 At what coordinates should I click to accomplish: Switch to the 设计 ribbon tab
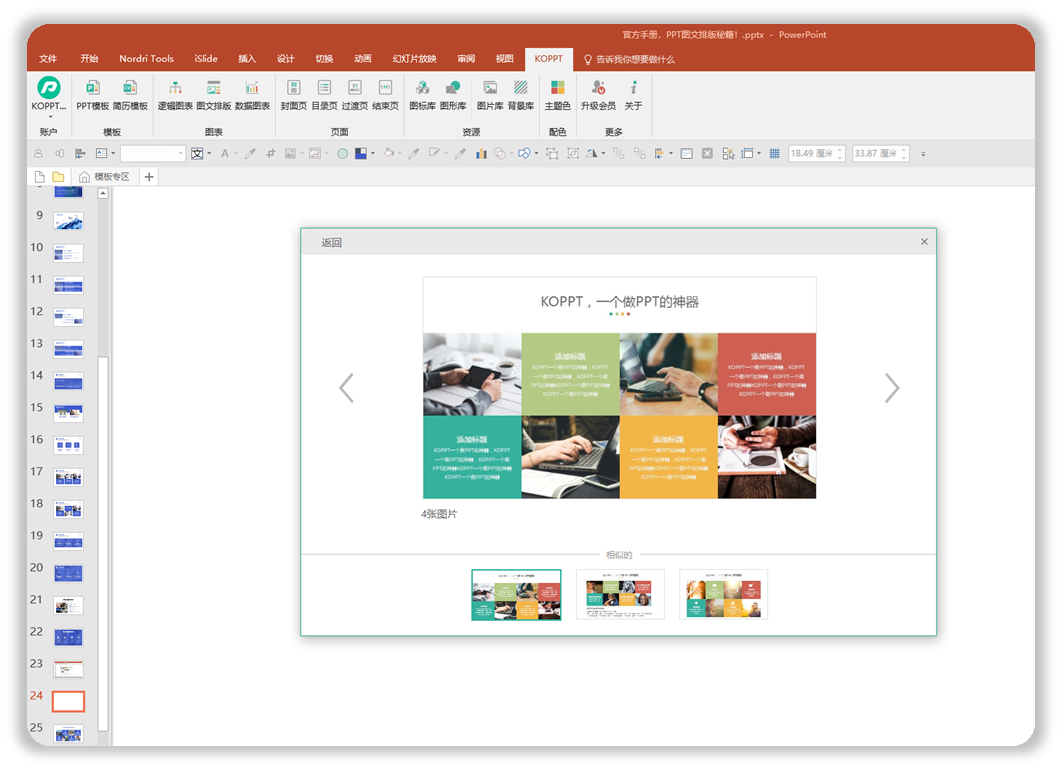point(286,59)
